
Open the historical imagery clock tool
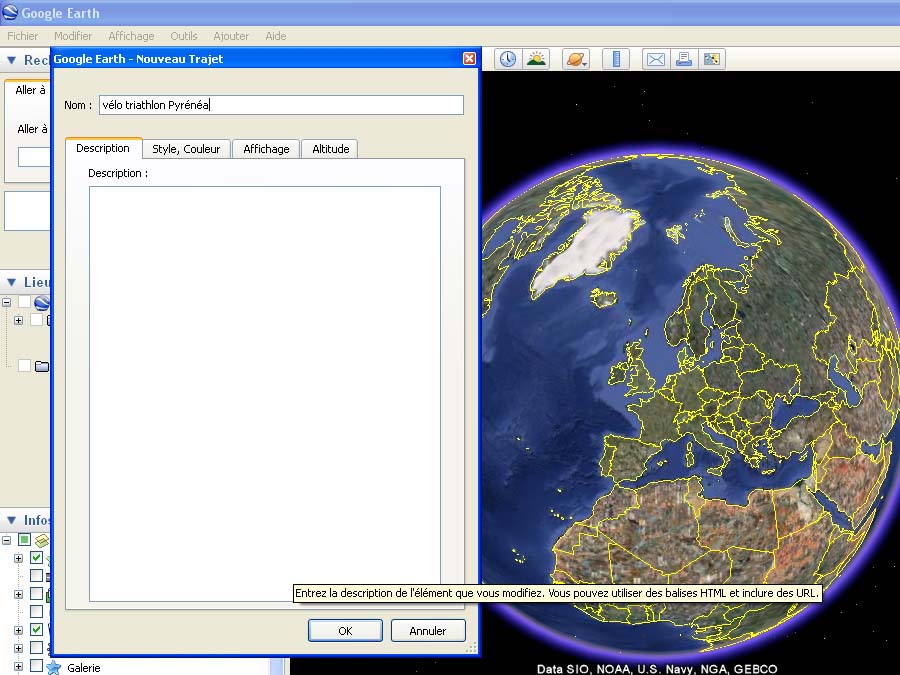(508, 59)
